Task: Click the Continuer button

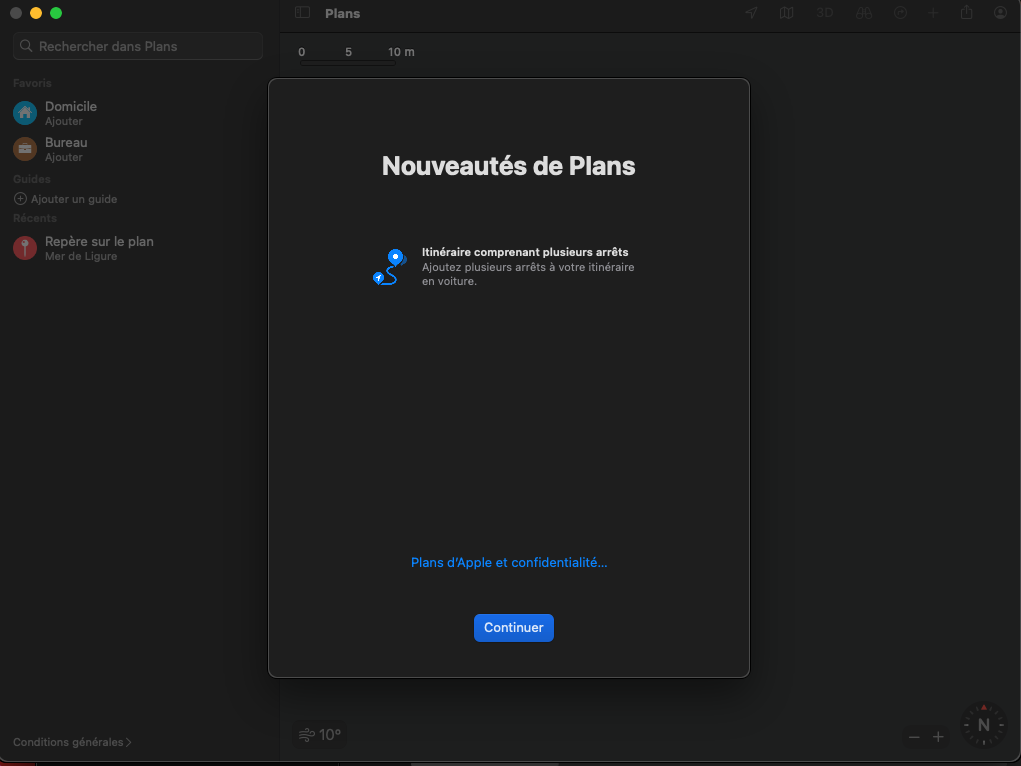Action: point(513,627)
